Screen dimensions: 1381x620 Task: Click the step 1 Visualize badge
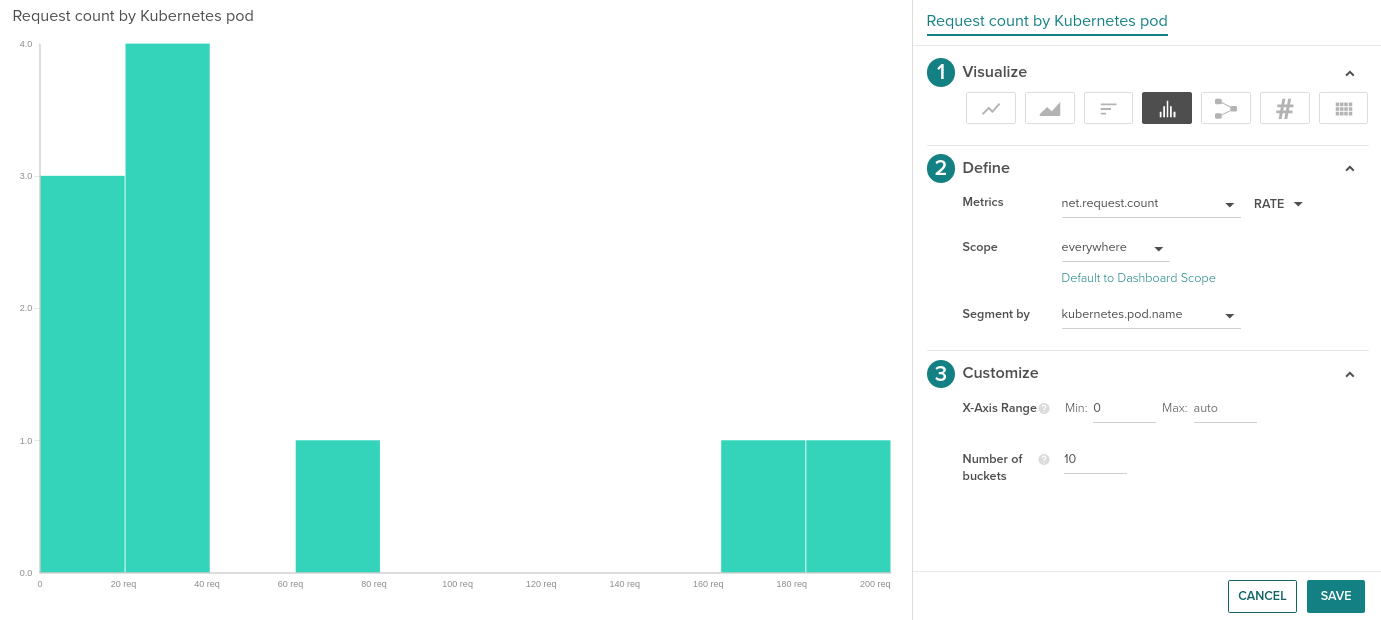tap(940, 72)
